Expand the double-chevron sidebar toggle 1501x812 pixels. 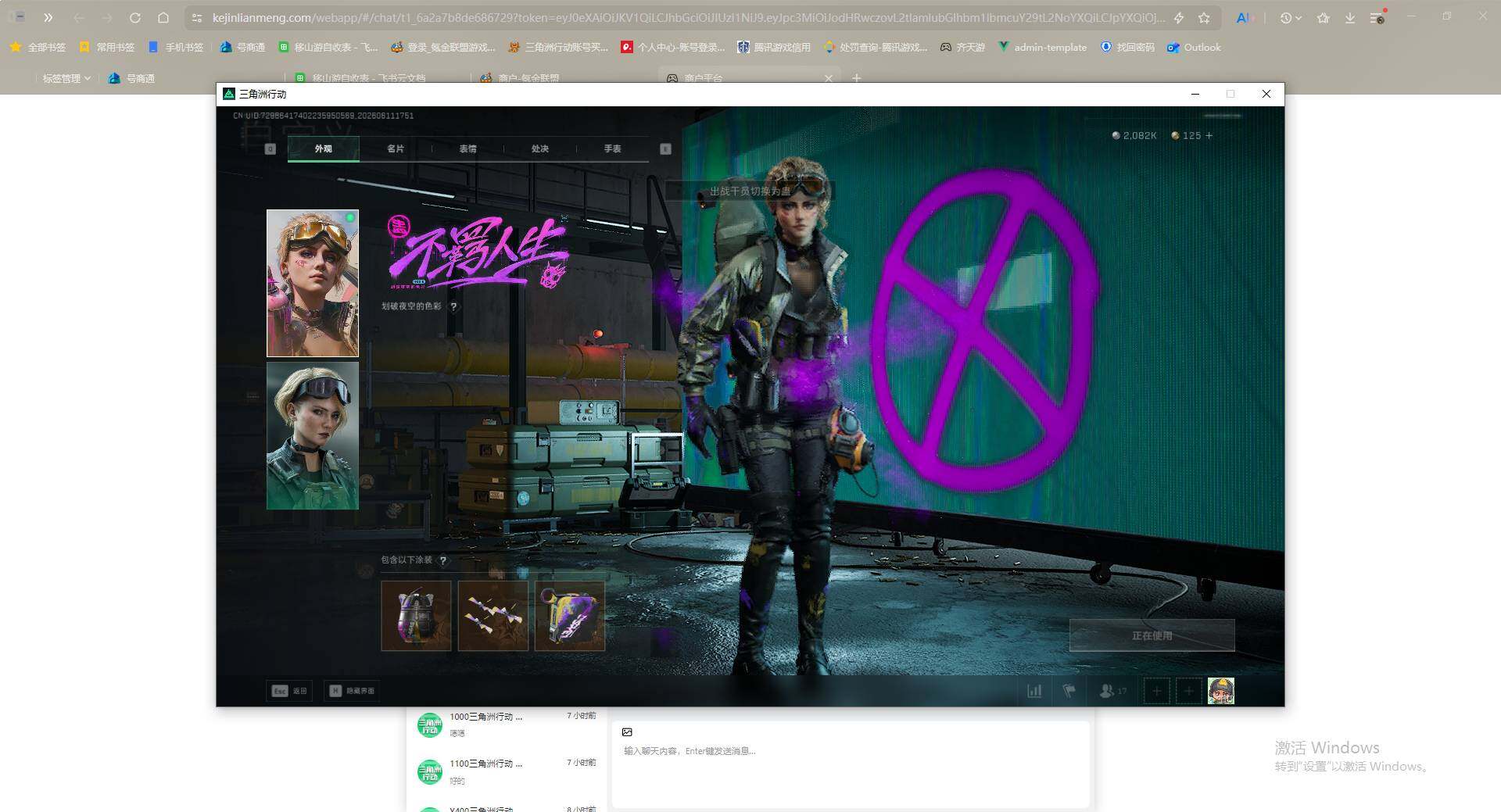(48, 17)
